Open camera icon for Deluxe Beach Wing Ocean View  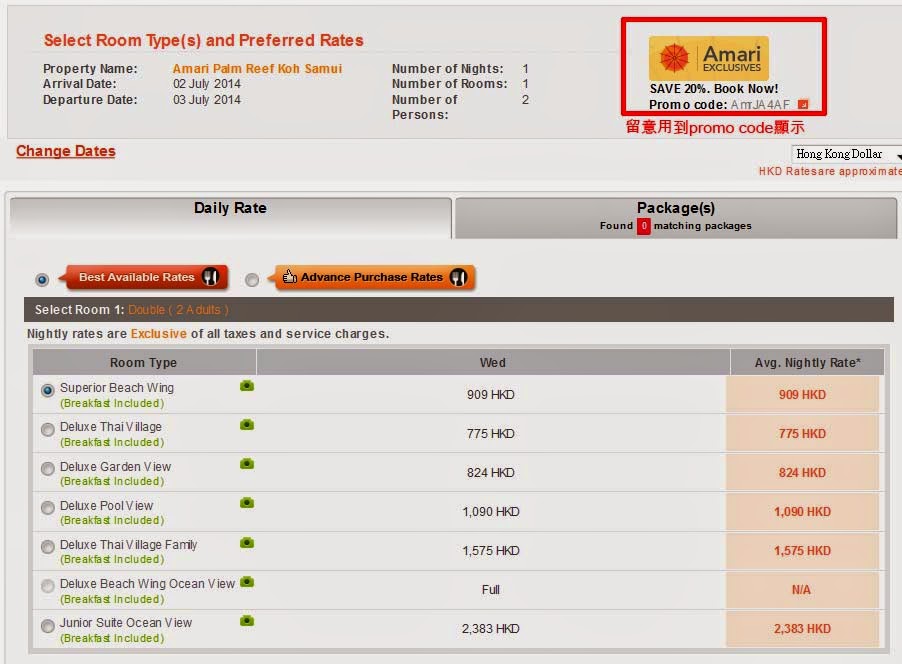(x=247, y=581)
